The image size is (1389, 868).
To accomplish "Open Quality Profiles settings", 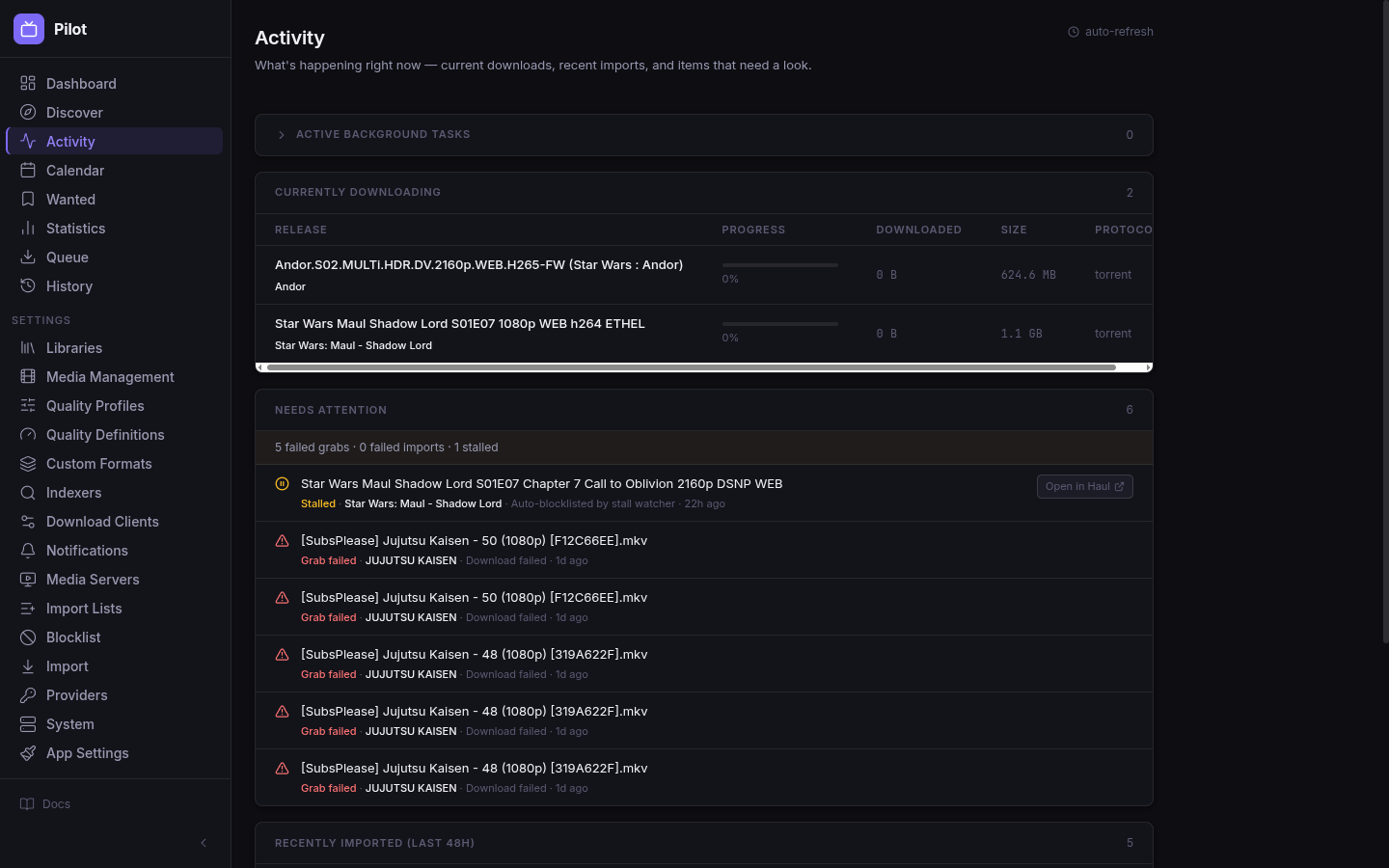I will point(114,406).
